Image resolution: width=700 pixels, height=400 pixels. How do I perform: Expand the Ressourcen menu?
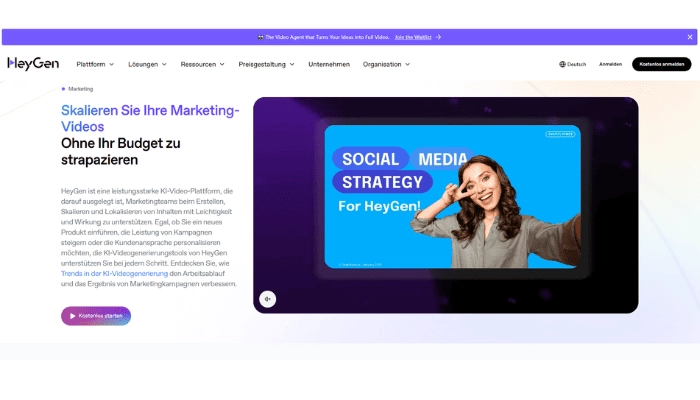click(202, 64)
